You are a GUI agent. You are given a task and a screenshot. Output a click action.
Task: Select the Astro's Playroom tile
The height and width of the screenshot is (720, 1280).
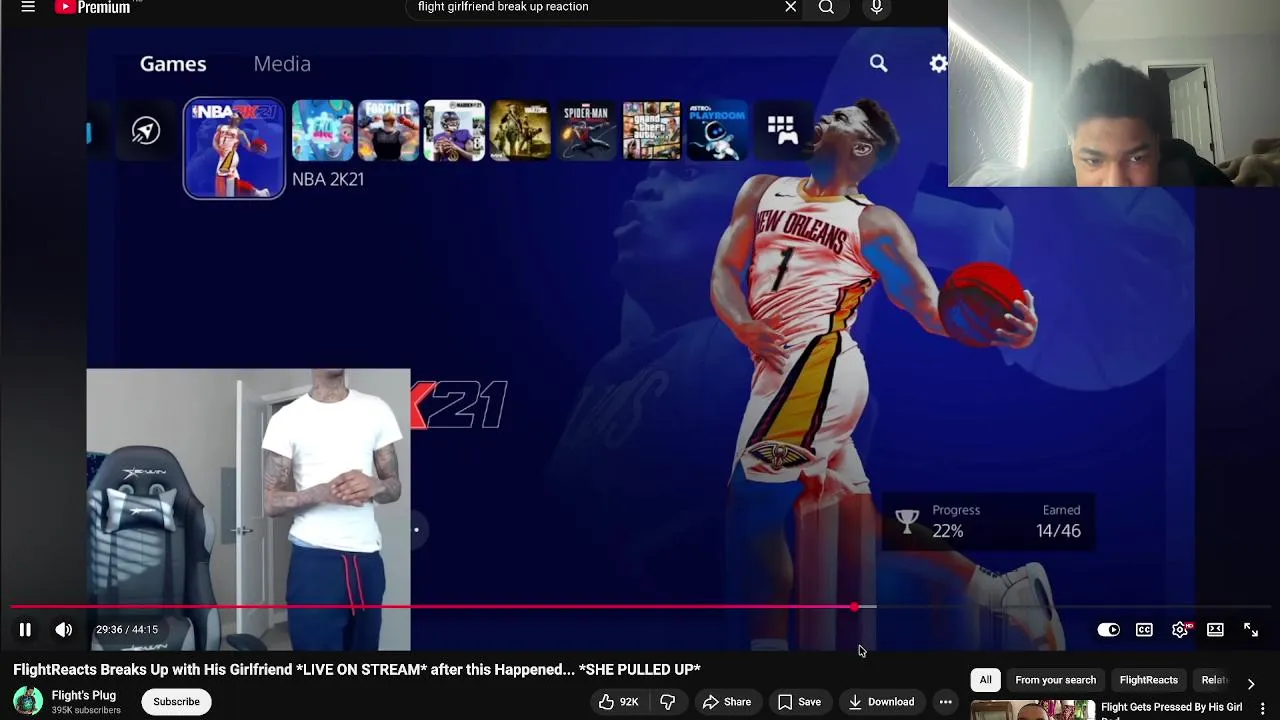(x=717, y=131)
